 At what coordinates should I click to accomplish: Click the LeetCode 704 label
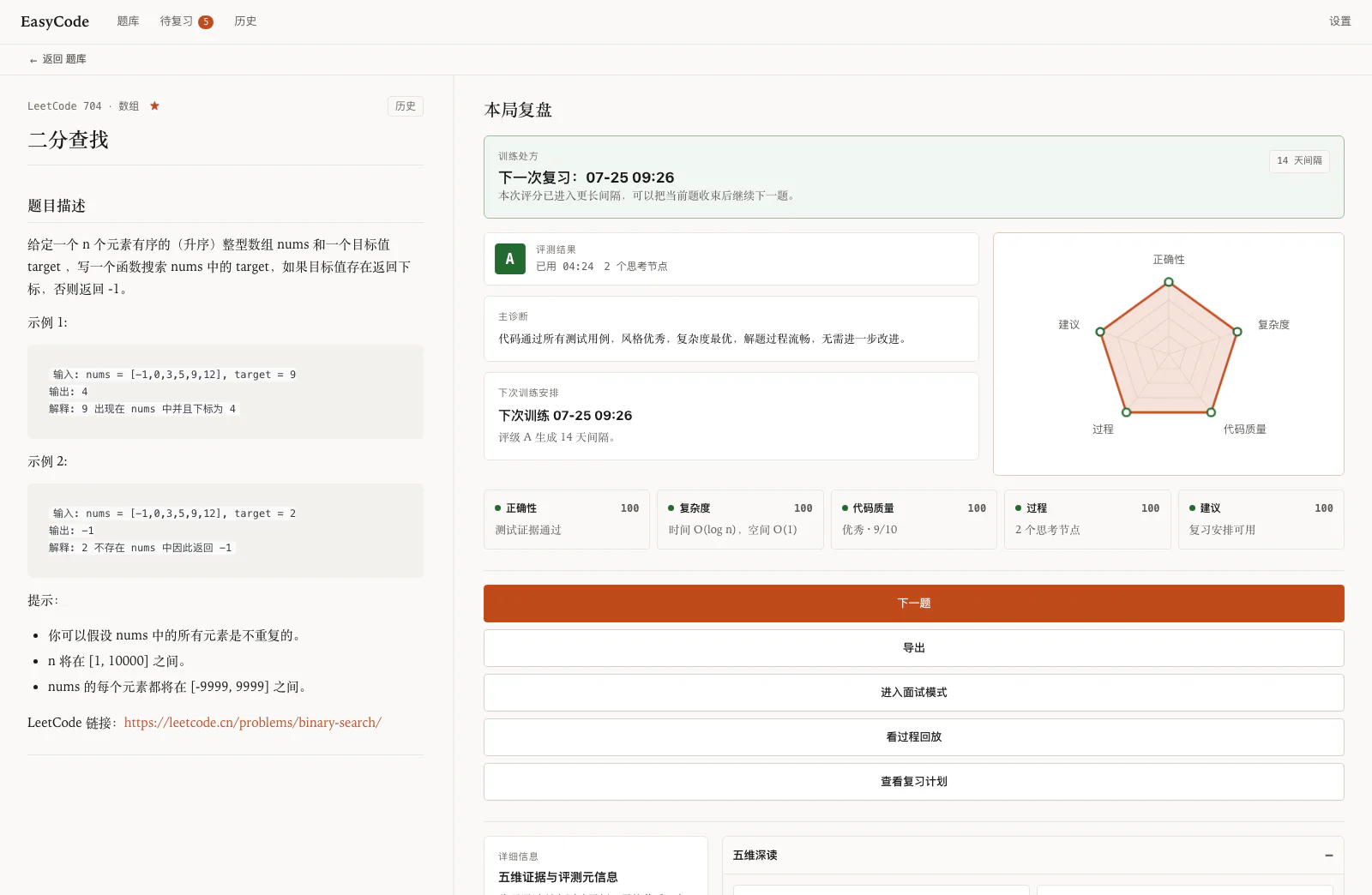point(64,106)
